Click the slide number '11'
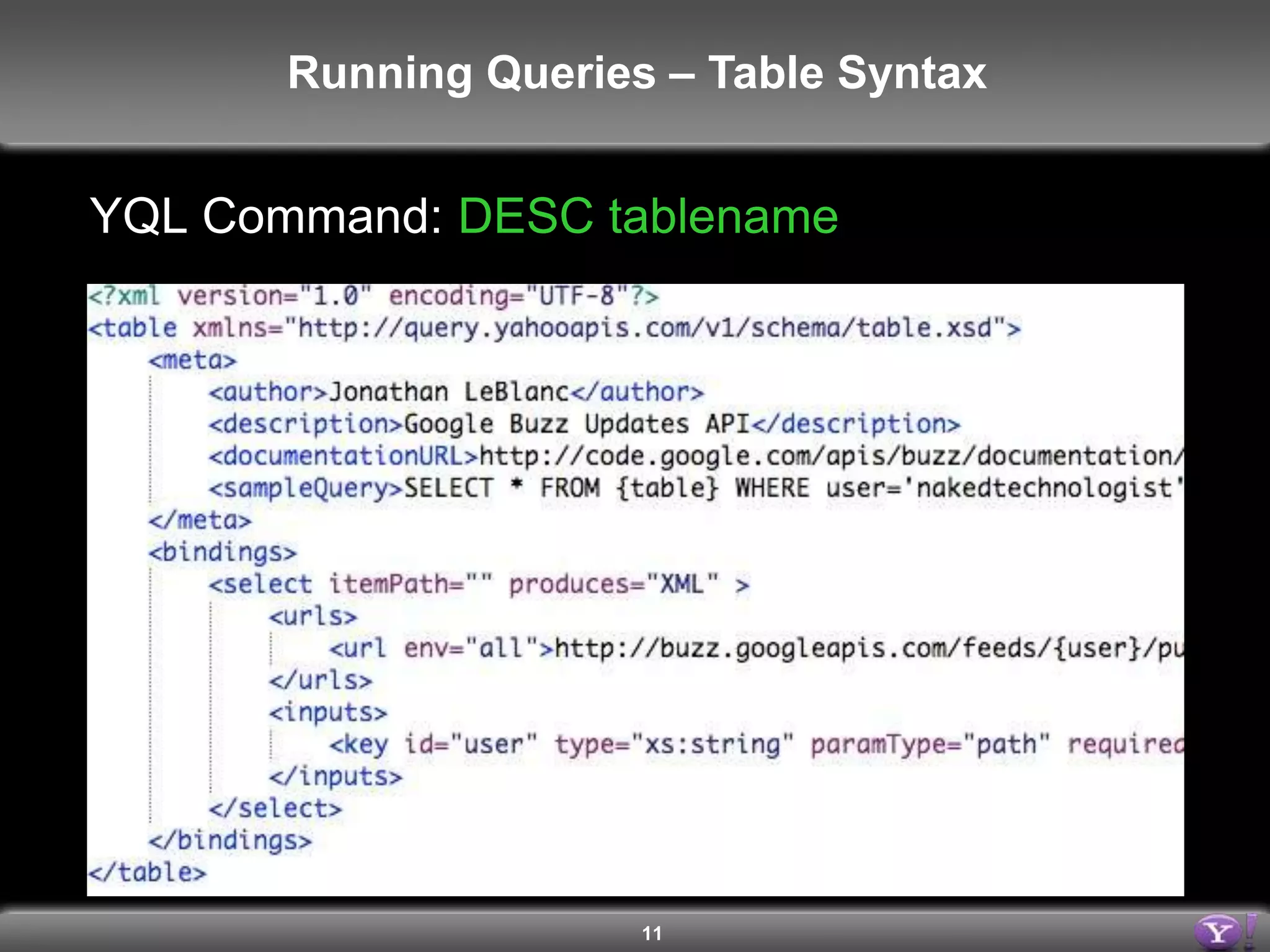The height and width of the screenshot is (952, 1270). pos(652,933)
